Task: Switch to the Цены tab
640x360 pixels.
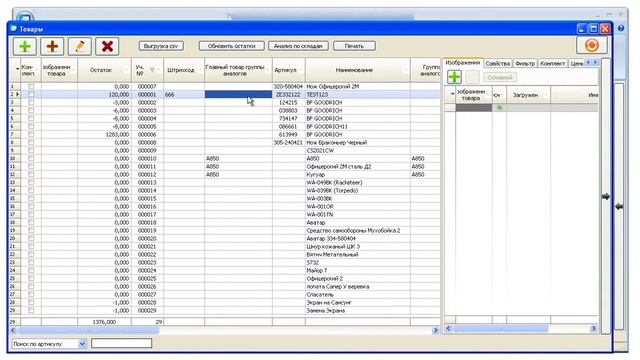Action: pos(576,64)
